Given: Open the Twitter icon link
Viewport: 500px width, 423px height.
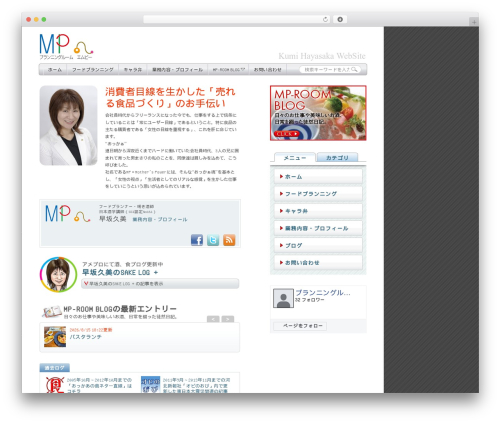Looking at the screenshot, I should click(213, 240).
